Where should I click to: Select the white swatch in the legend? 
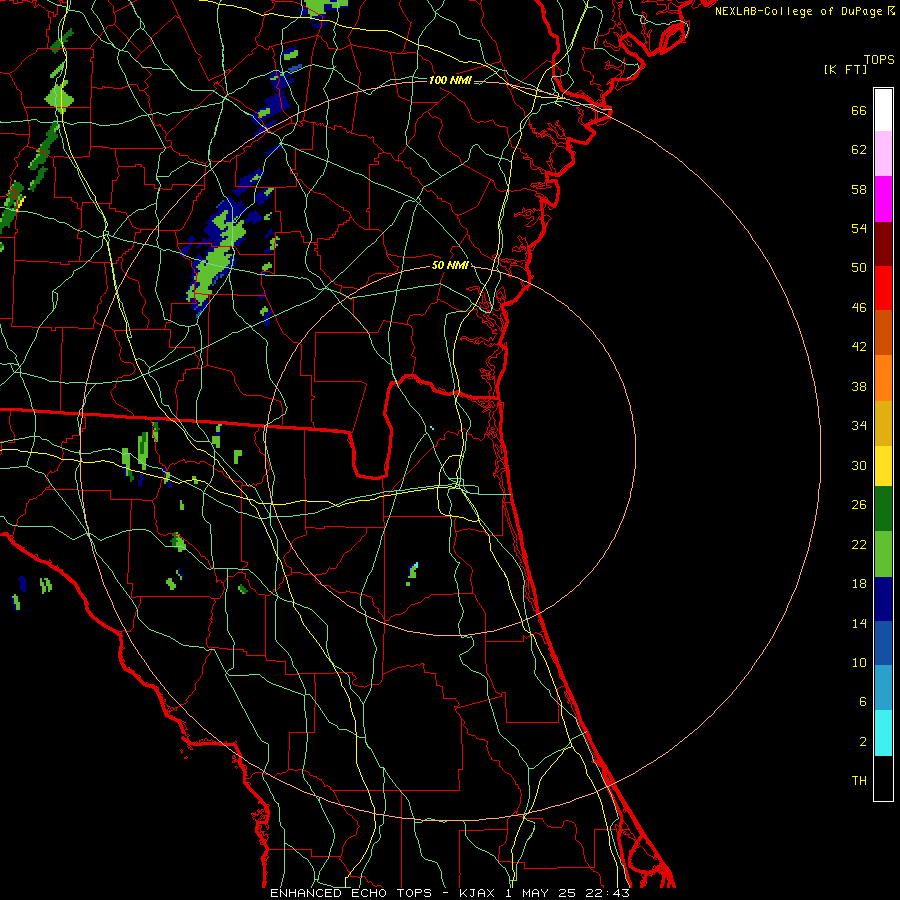point(883,110)
